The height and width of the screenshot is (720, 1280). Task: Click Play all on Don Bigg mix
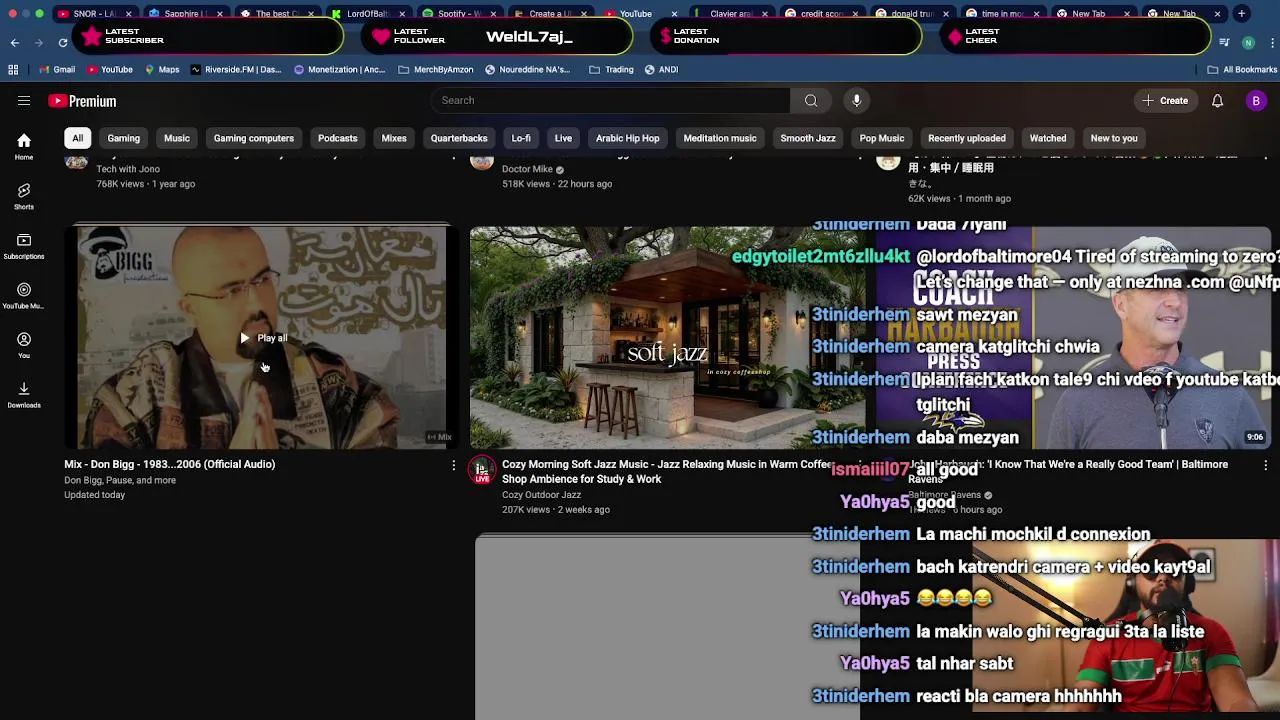264,338
